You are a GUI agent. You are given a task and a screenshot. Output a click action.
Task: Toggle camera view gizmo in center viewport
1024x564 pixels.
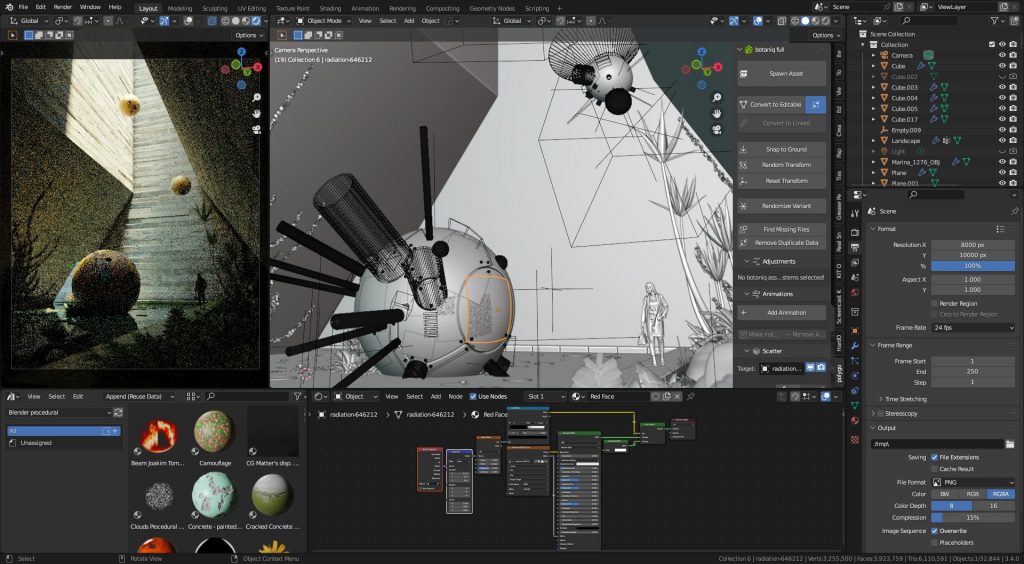716,129
